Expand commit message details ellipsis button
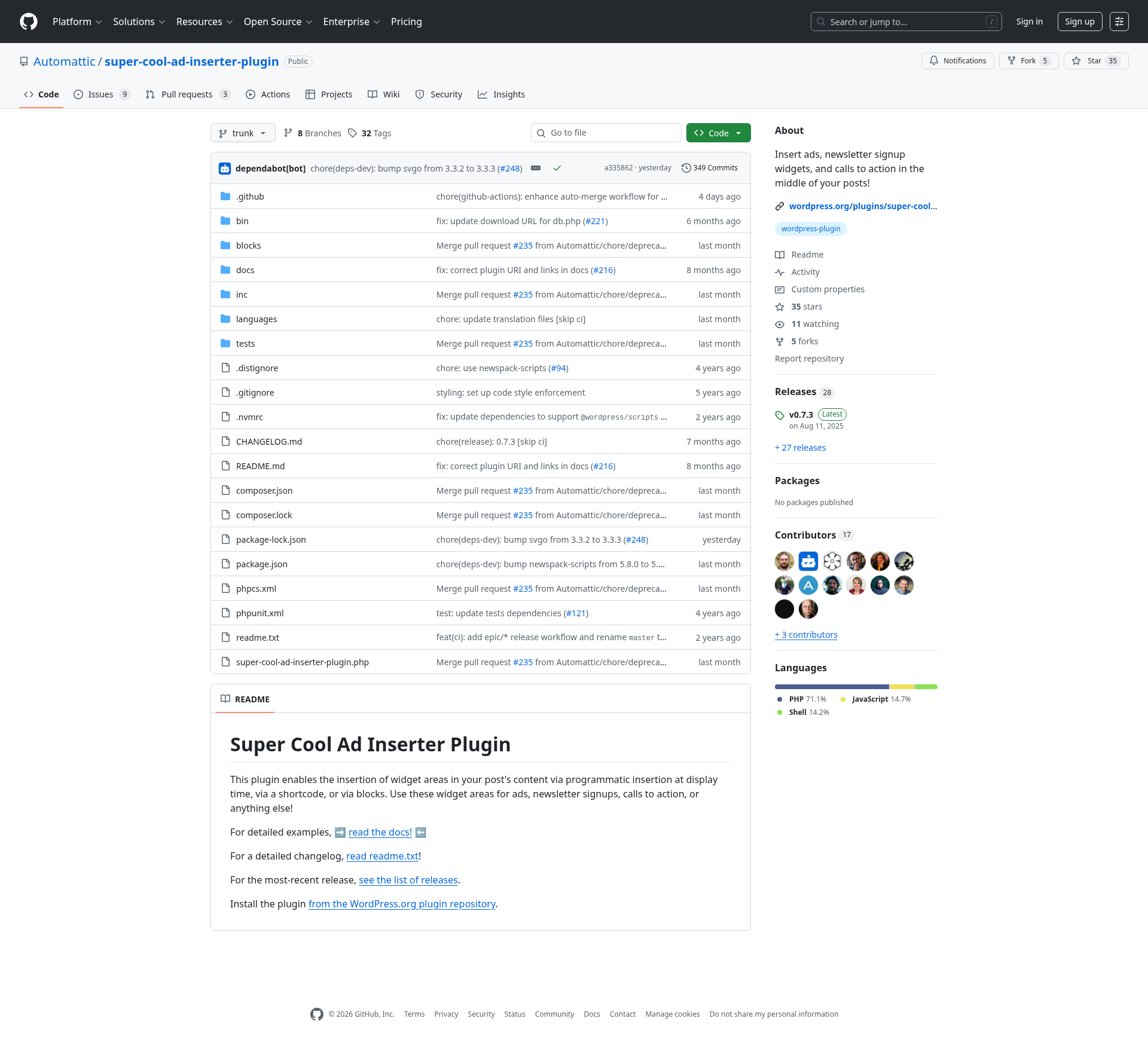 [536, 169]
